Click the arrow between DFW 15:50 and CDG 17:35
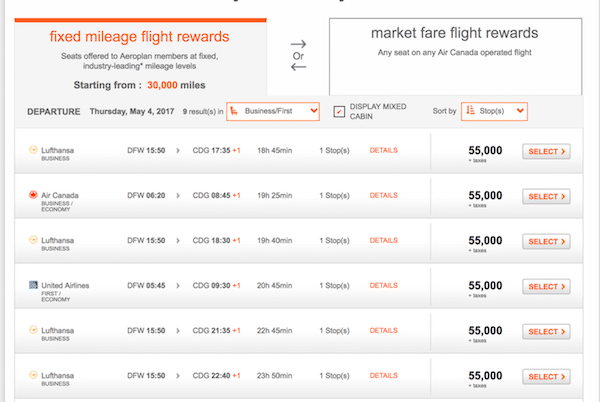The width and height of the screenshot is (600, 402). click(x=178, y=151)
